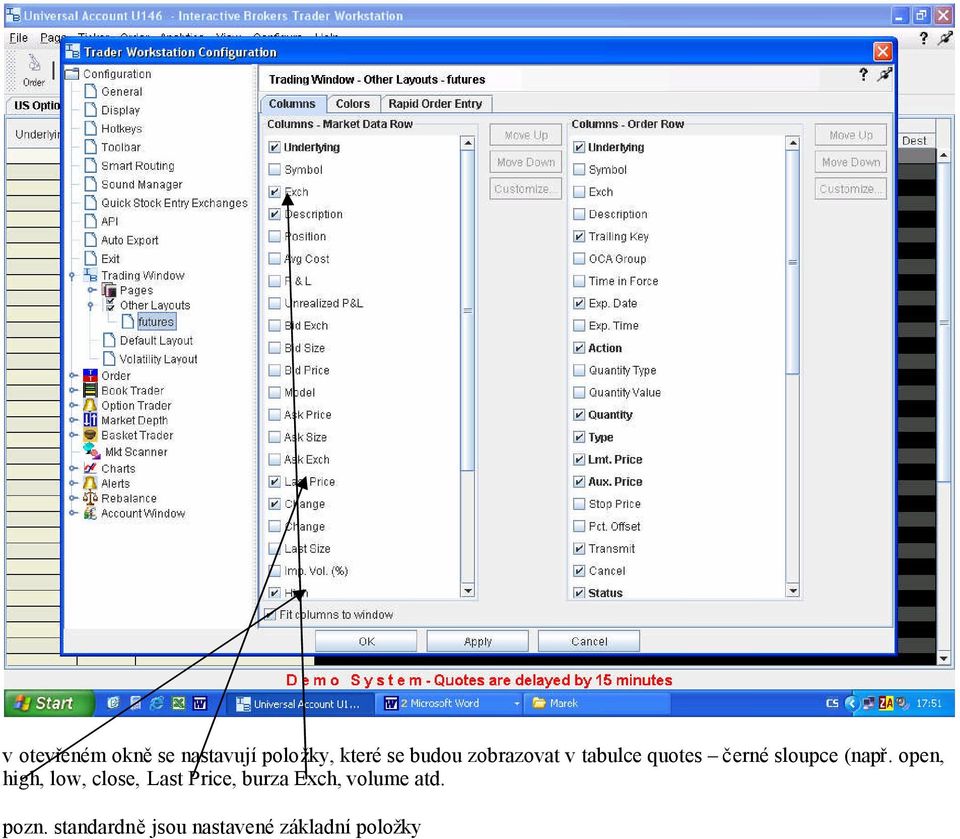Screen dimensions: 960x839
Task: Click the Order toolbar icon in the main window
Action: (x=34, y=69)
